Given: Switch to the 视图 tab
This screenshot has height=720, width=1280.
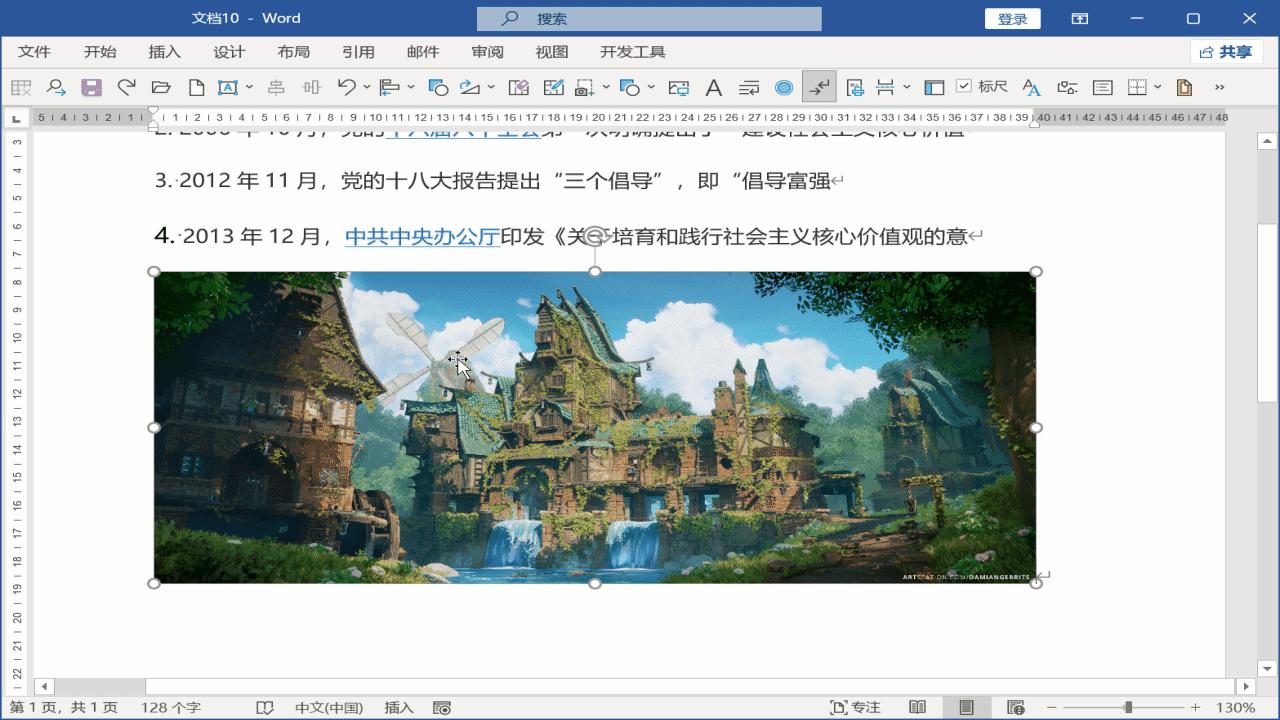Looking at the screenshot, I should click(x=552, y=52).
